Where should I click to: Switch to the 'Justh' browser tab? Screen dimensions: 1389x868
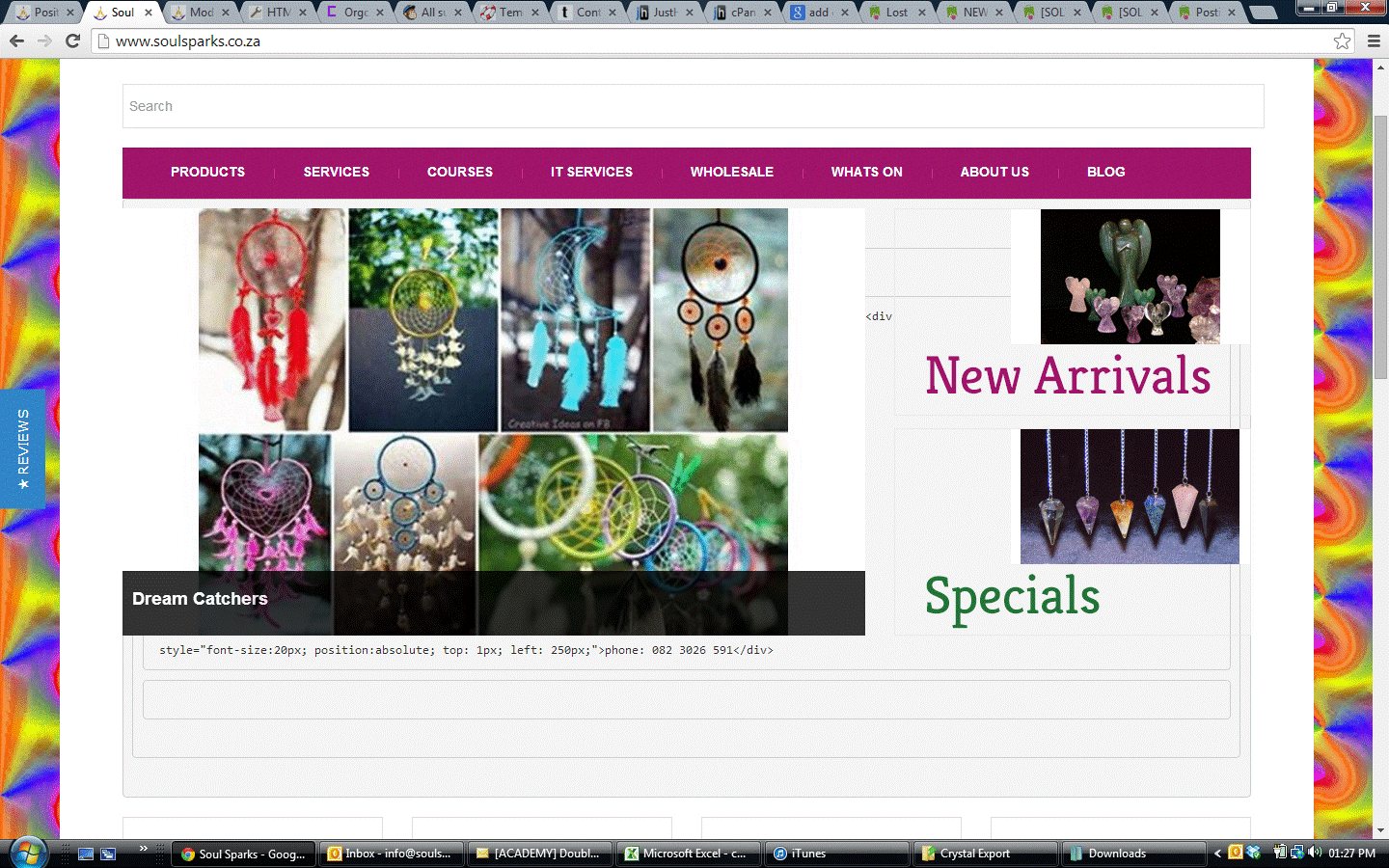coord(664,13)
